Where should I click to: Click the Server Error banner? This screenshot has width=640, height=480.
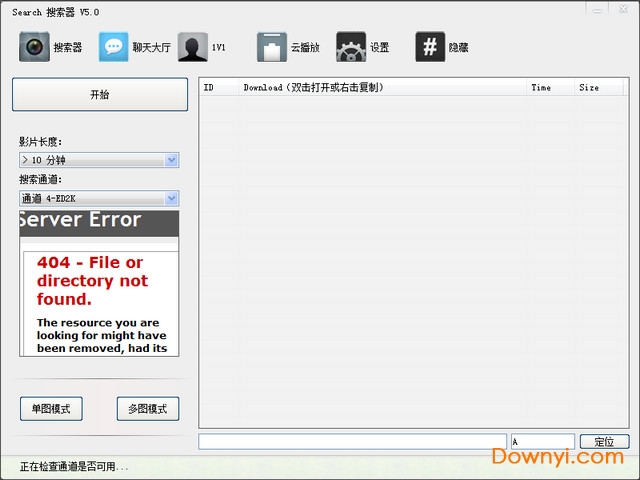99,223
